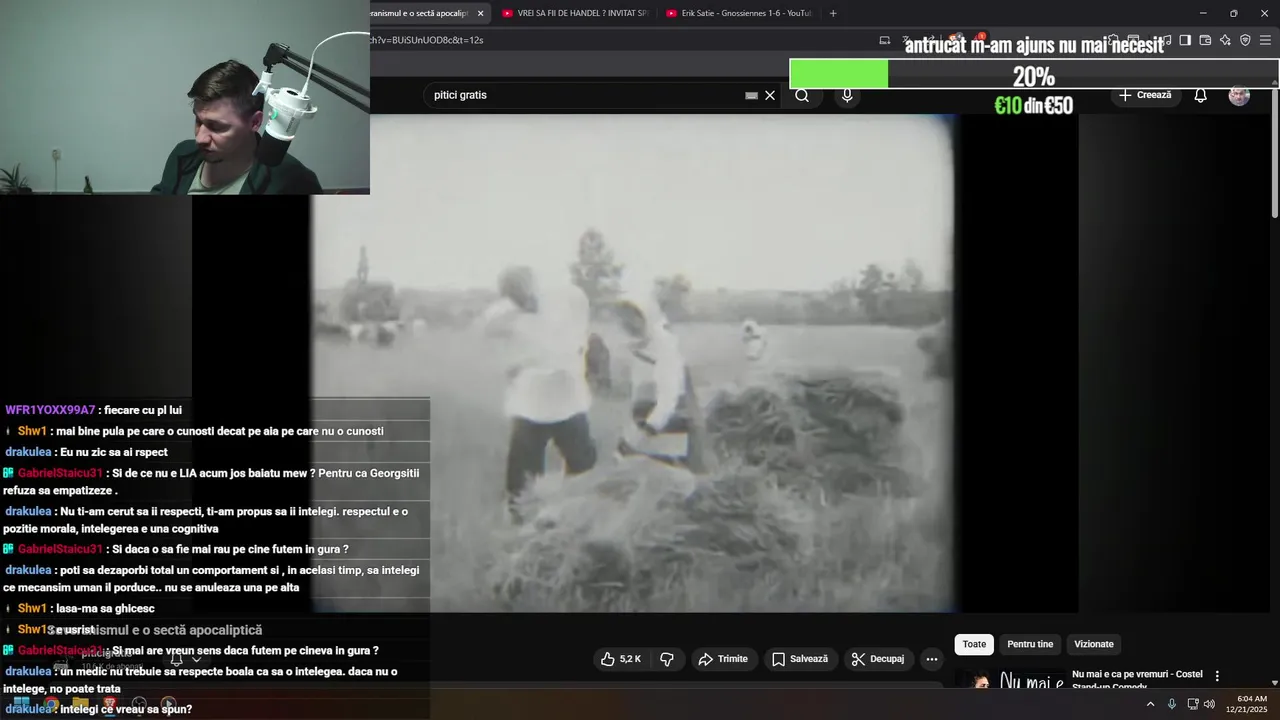Click chat username WFR1YOXX99A7
Viewport: 1280px width, 720px height.
50,410
